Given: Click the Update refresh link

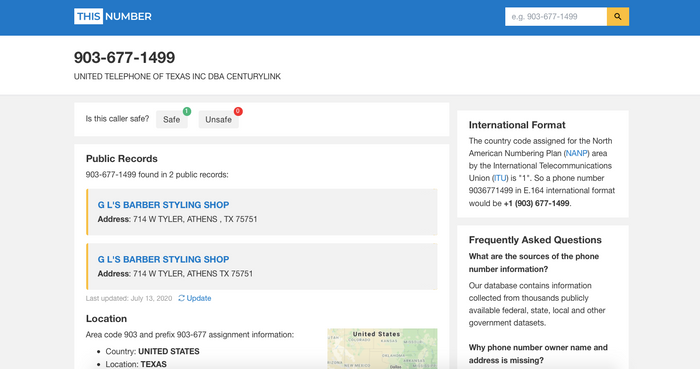Looking at the screenshot, I should click(195, 298).
